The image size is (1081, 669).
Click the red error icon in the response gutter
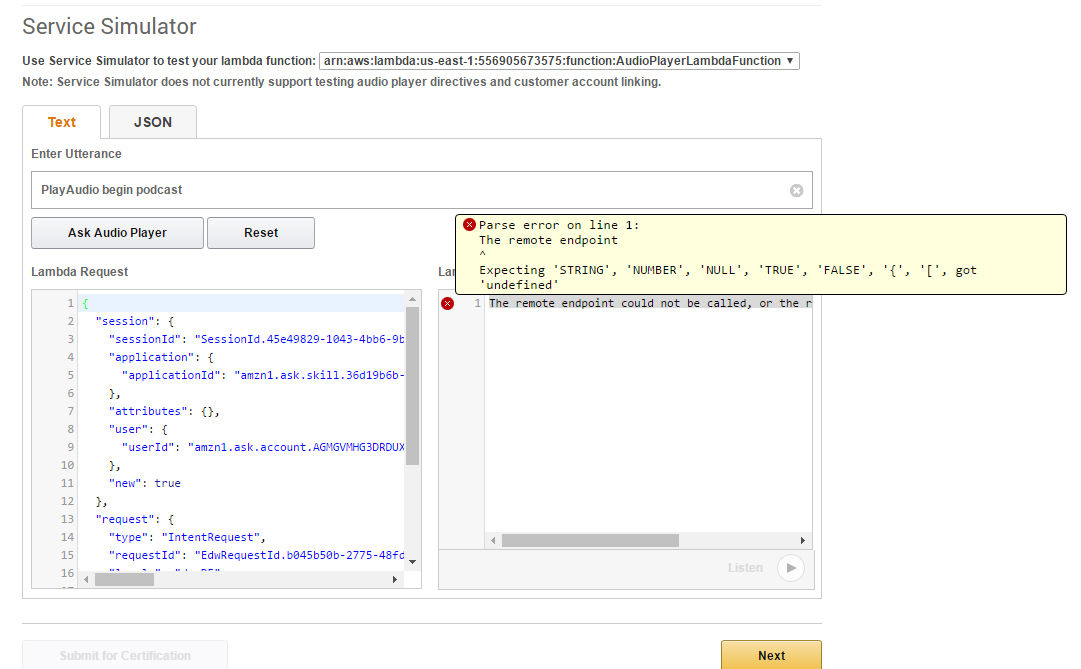[447, 304]
